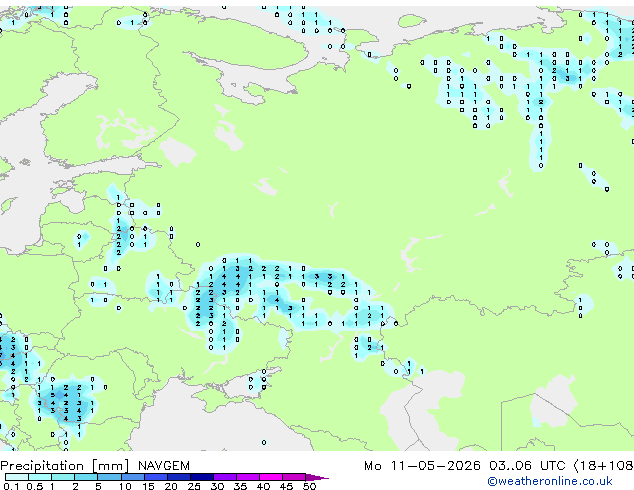Click the 'Precipitation [mm]' title text

65,466
